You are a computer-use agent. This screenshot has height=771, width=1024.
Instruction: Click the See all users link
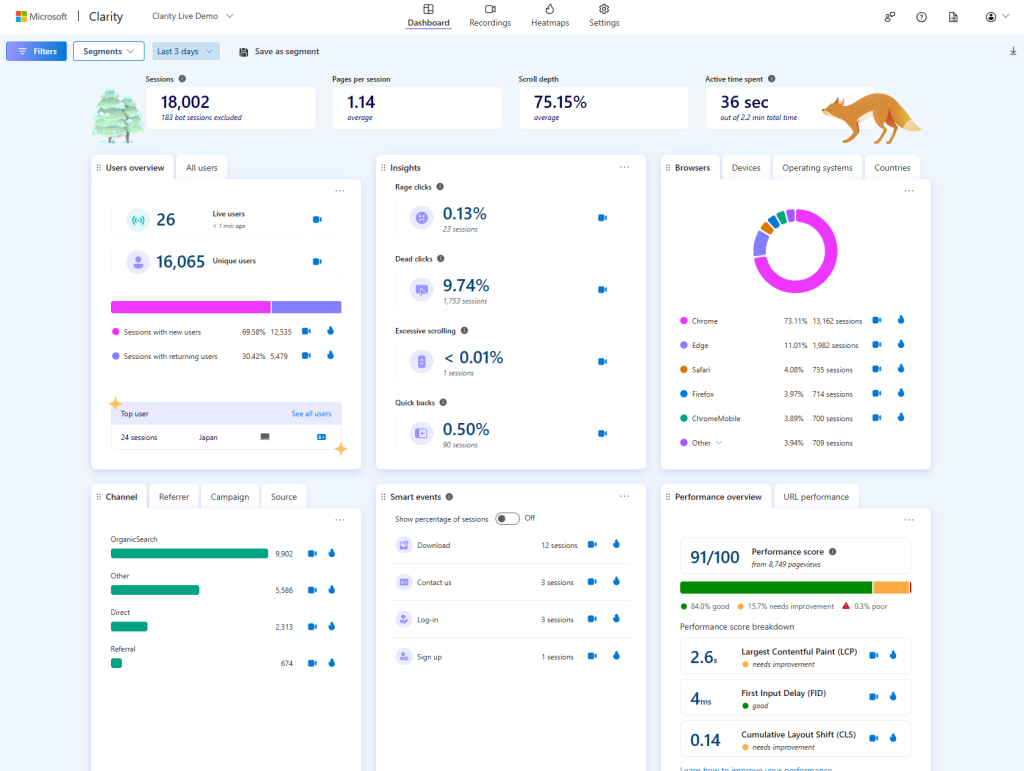[x=315, y=413]
